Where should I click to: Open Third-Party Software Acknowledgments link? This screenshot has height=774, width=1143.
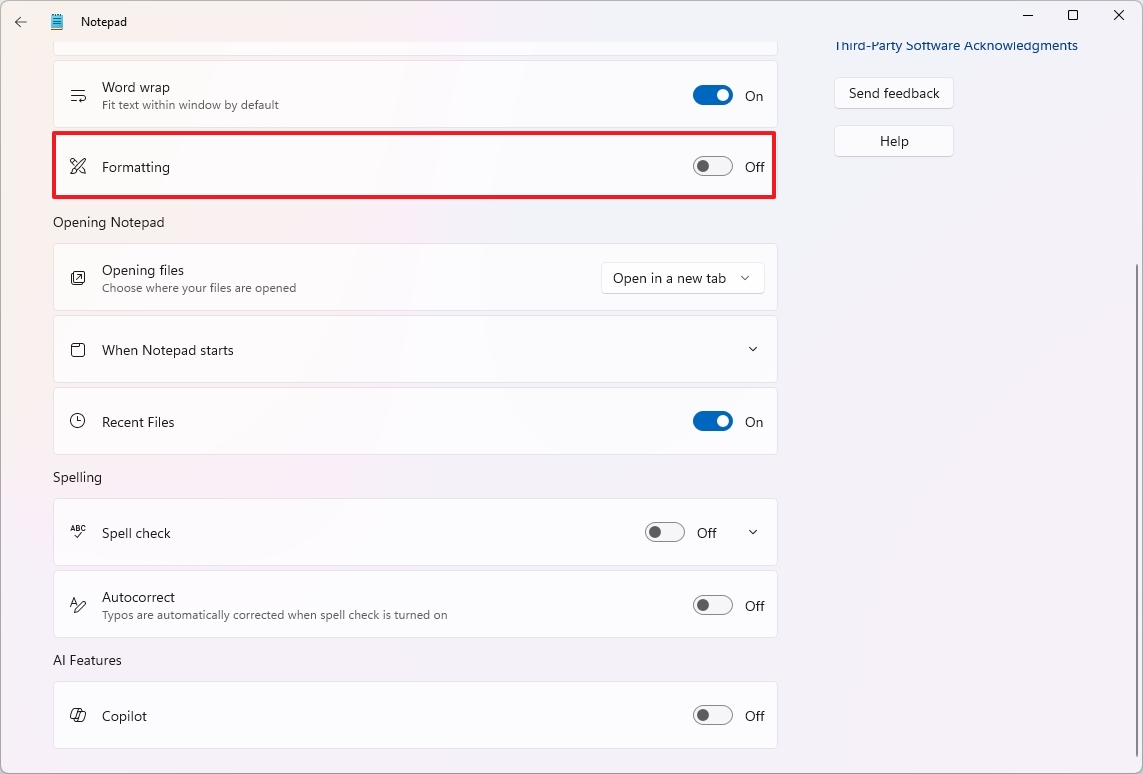(956, 45)
